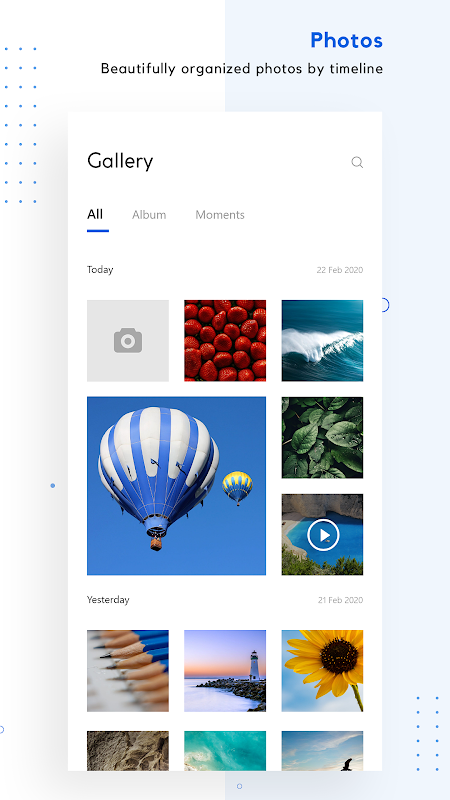Click the 'Beautifully organized photos by timeline' caption
The height and width of the screenshot is (800, 450).
[x=242, y=68]
